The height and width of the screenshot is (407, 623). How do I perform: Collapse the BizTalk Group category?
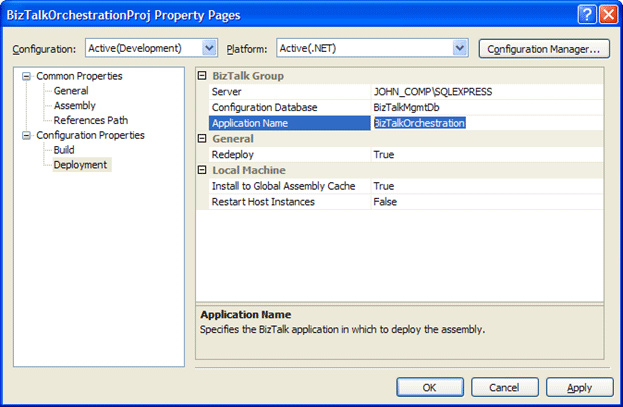click(202, 76)
